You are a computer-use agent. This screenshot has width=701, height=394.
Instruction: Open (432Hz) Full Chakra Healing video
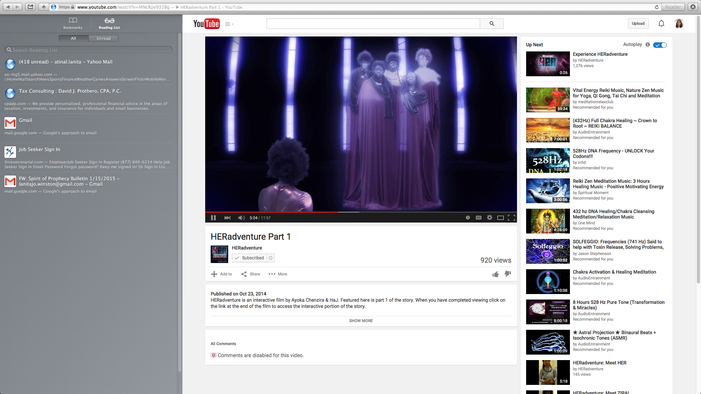tap(615, 123)
